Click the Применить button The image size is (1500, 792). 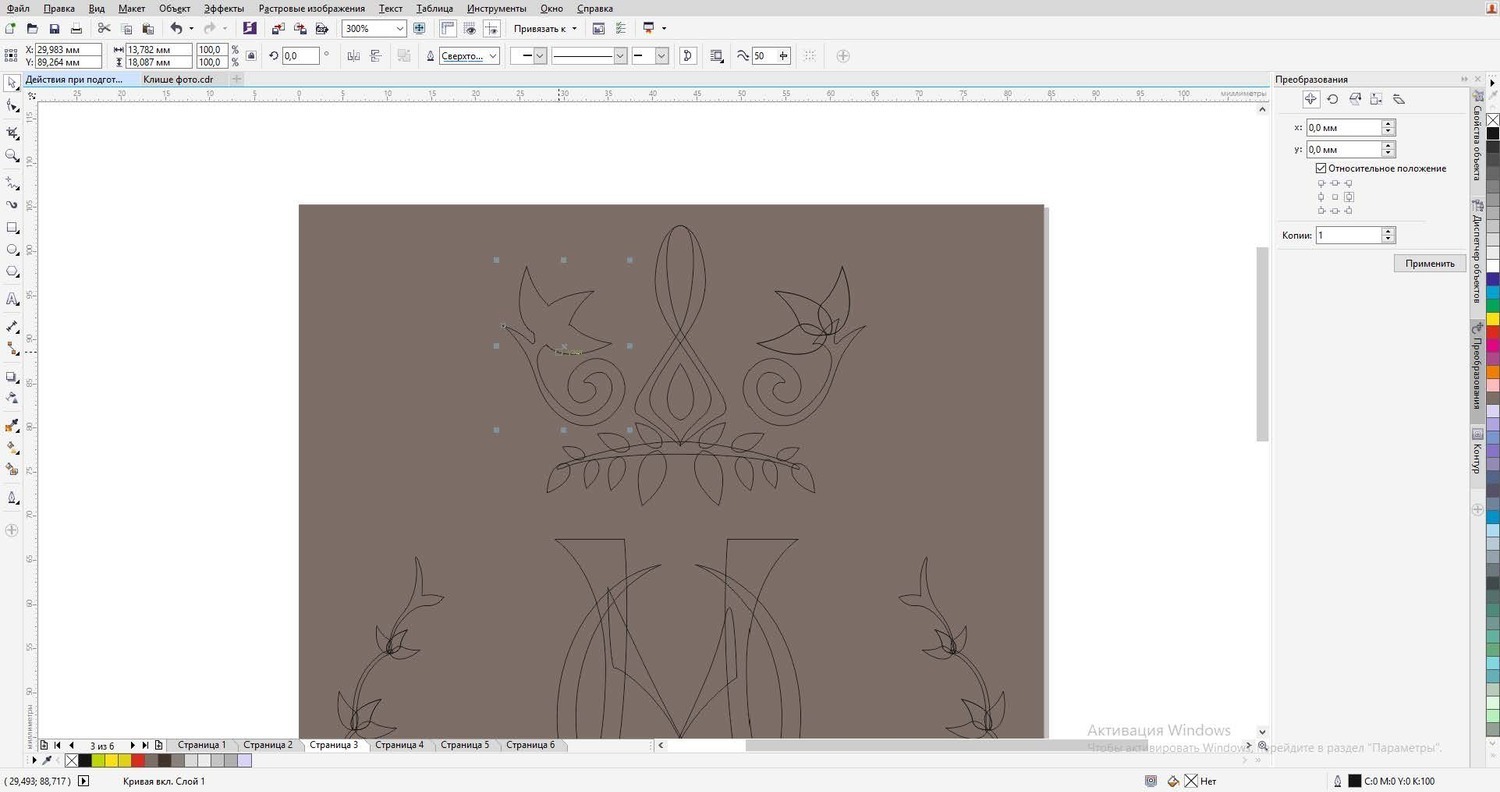(1430, 264)
